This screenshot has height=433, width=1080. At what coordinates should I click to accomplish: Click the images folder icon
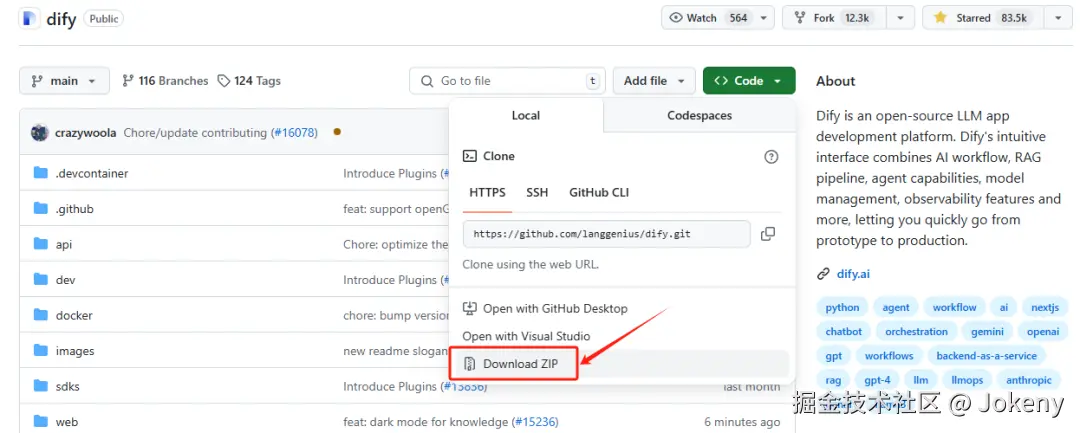click(41, 350)
